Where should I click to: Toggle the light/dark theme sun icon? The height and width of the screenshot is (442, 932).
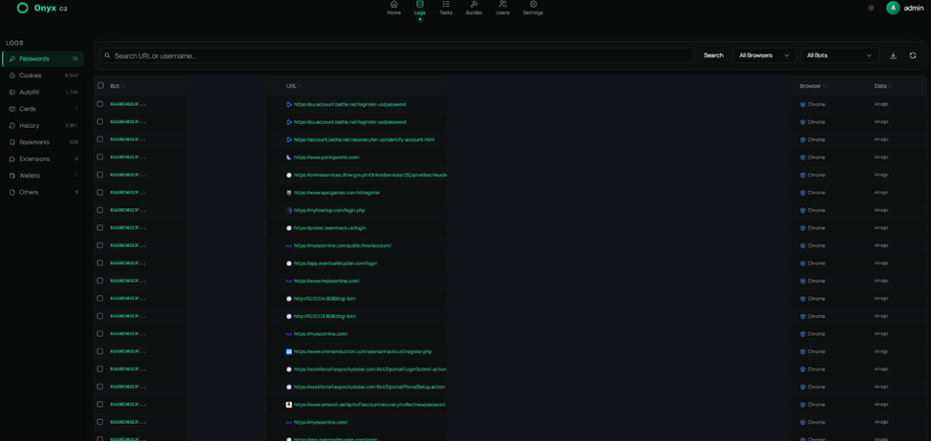[871, 8]
